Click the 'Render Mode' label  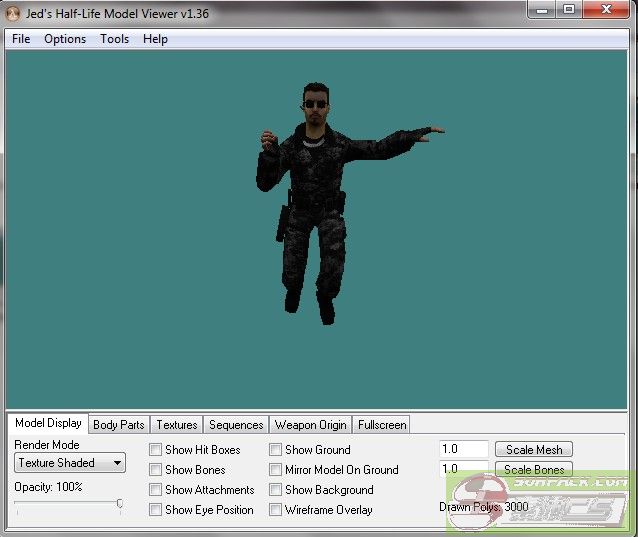47,445
